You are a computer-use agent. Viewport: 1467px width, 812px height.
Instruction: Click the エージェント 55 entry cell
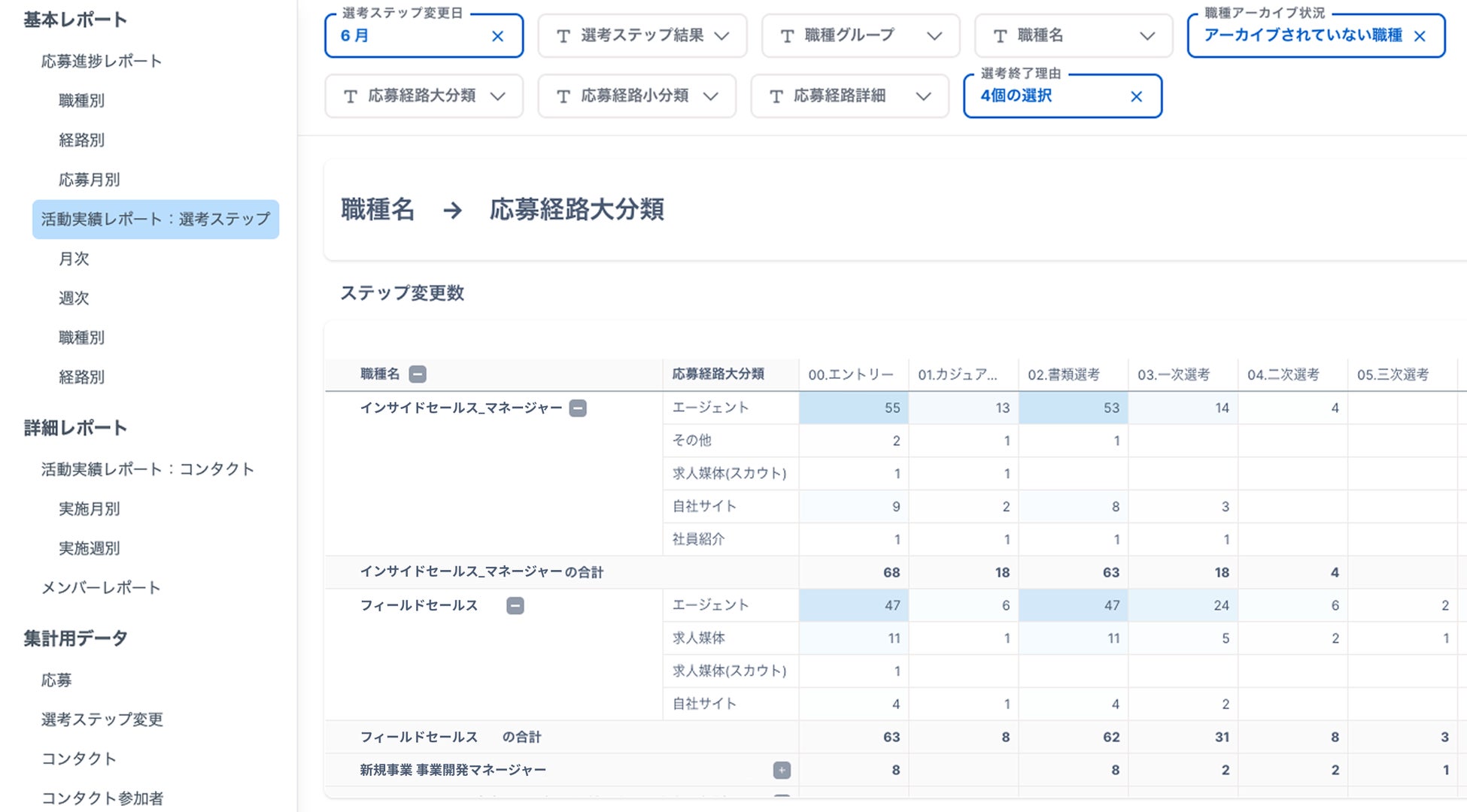(x=853, y=408)
